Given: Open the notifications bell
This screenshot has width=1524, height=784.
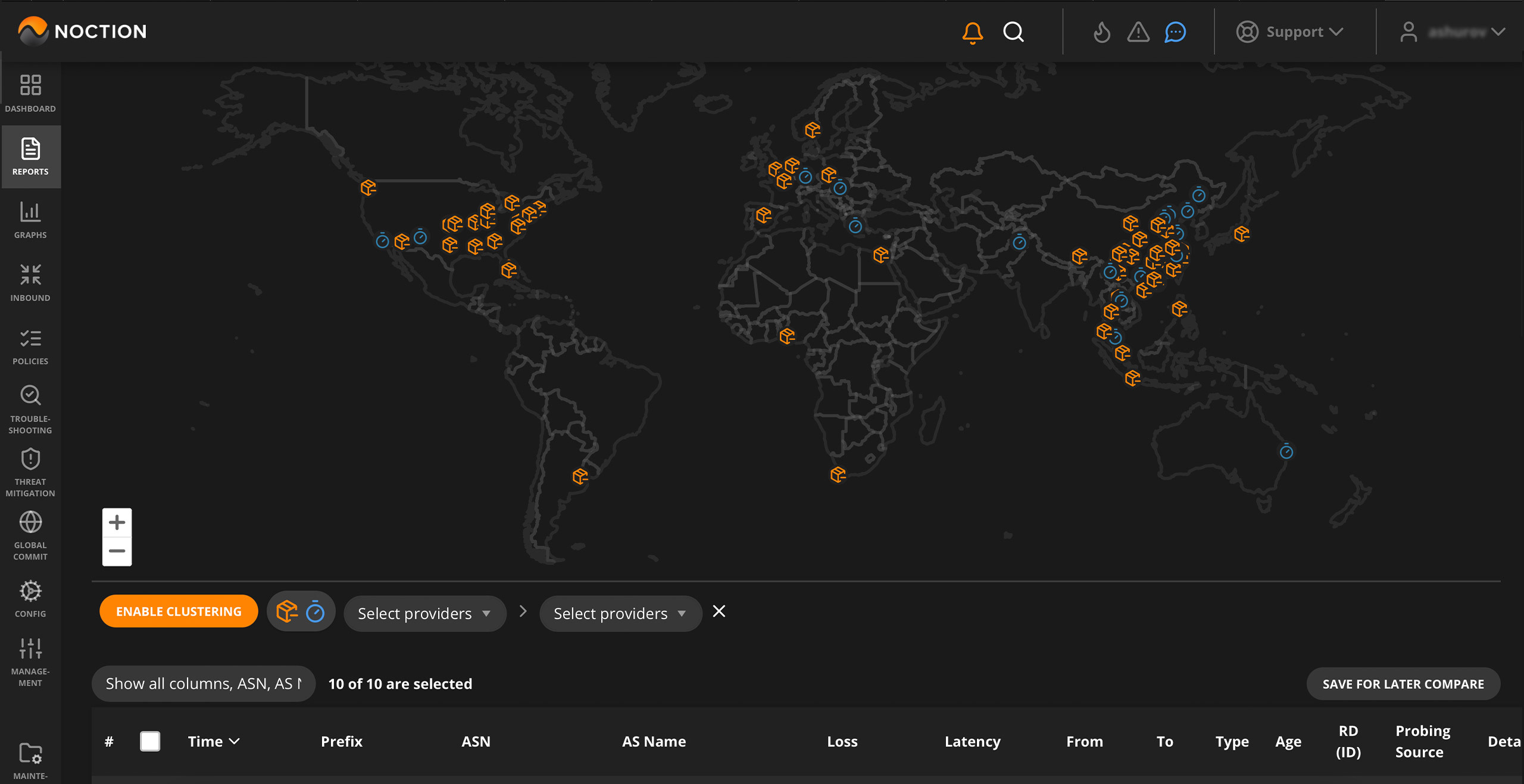Looking at the screenshot, I should pos(972,32).
